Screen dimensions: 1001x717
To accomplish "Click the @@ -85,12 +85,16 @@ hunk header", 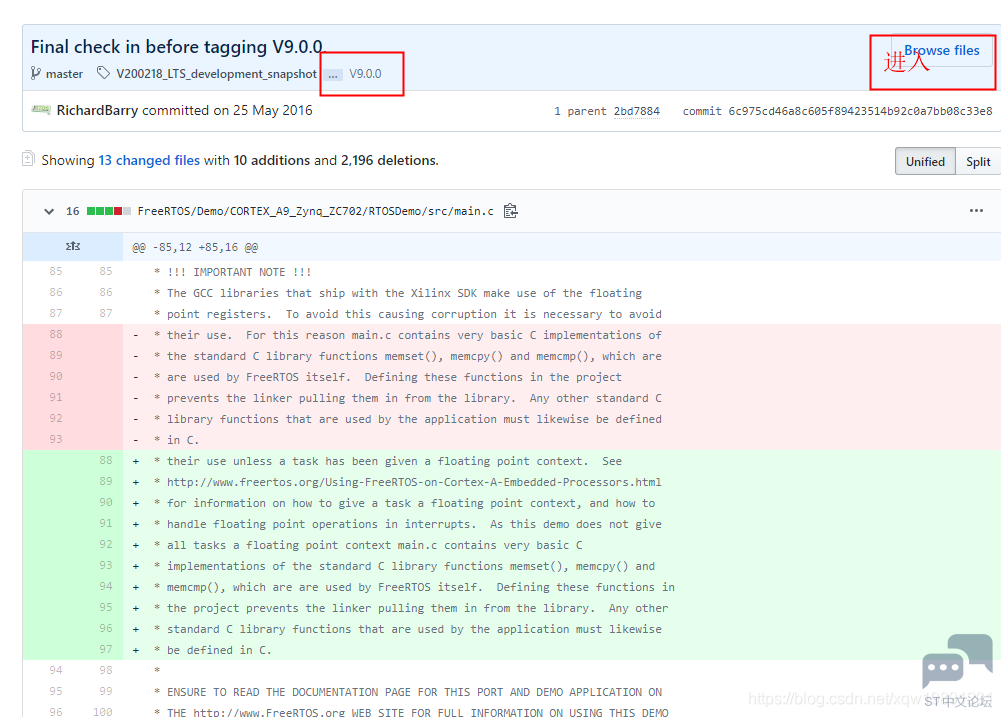I will tap(195, 247).
